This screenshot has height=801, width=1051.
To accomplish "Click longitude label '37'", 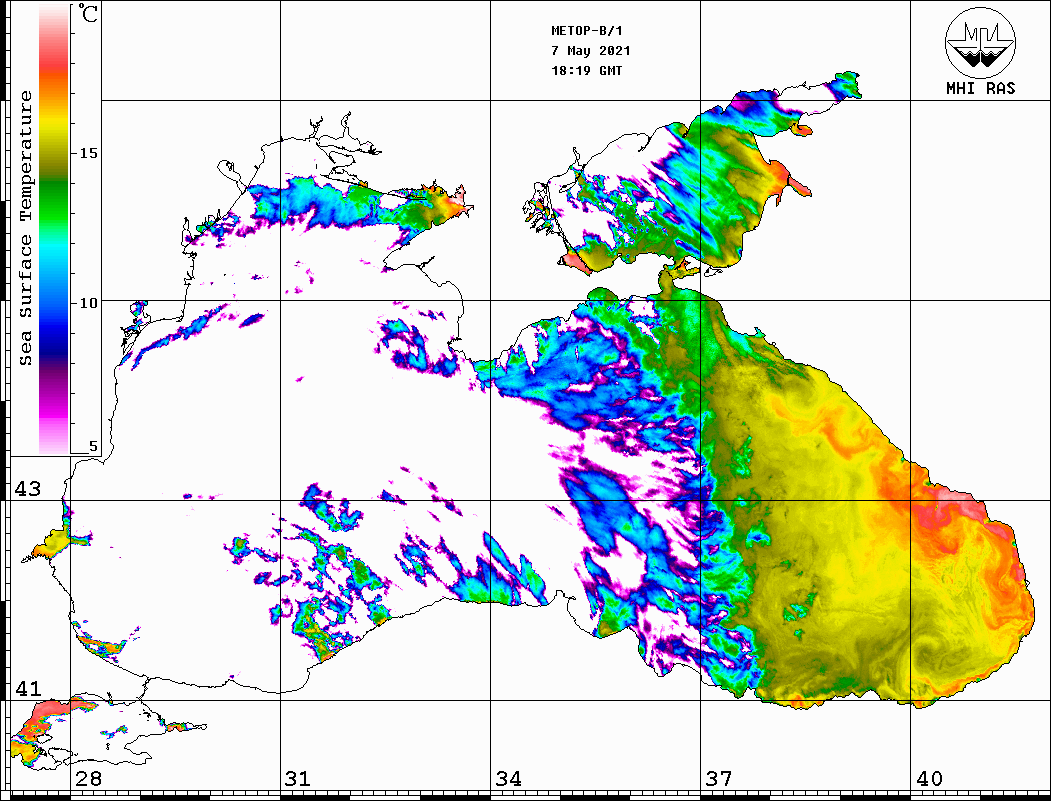I will point(719,779).
